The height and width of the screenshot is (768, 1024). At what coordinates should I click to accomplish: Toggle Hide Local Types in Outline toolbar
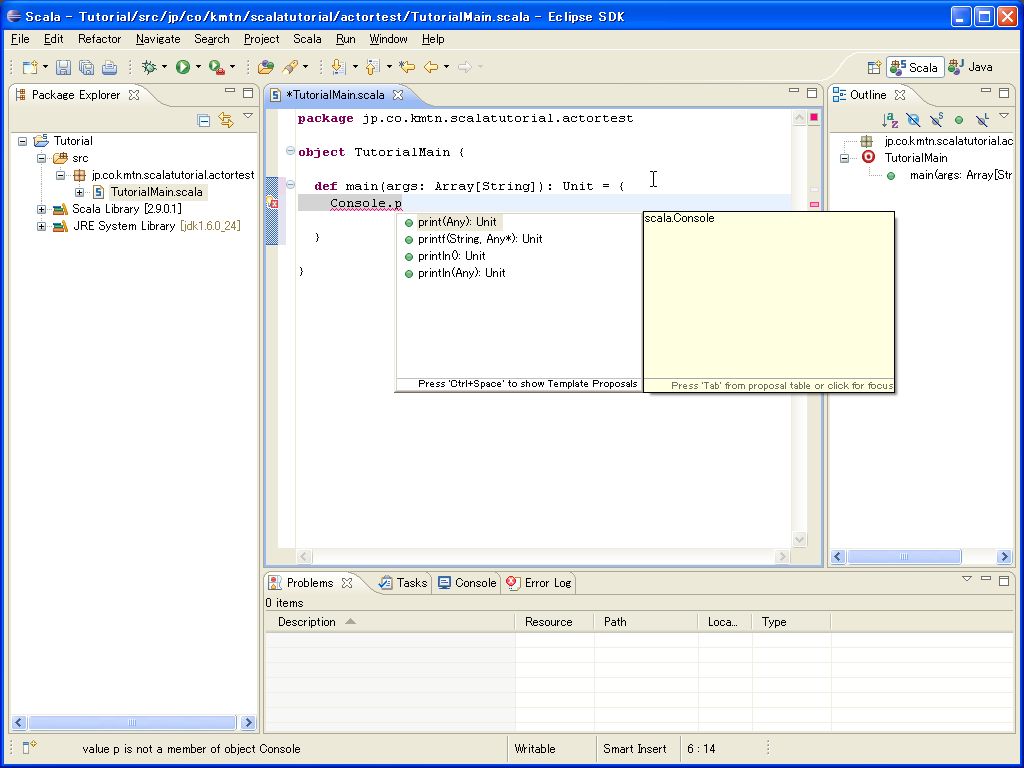(x=982, y=120)
